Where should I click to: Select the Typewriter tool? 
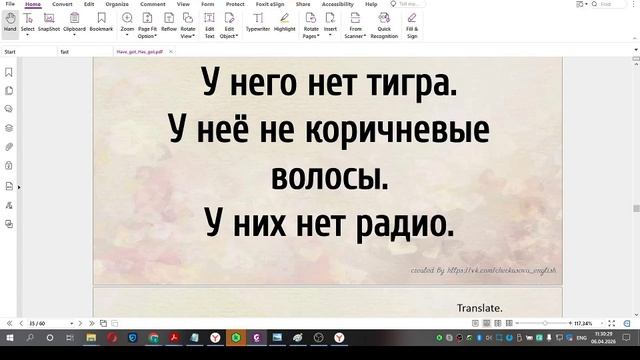point(258,23)
